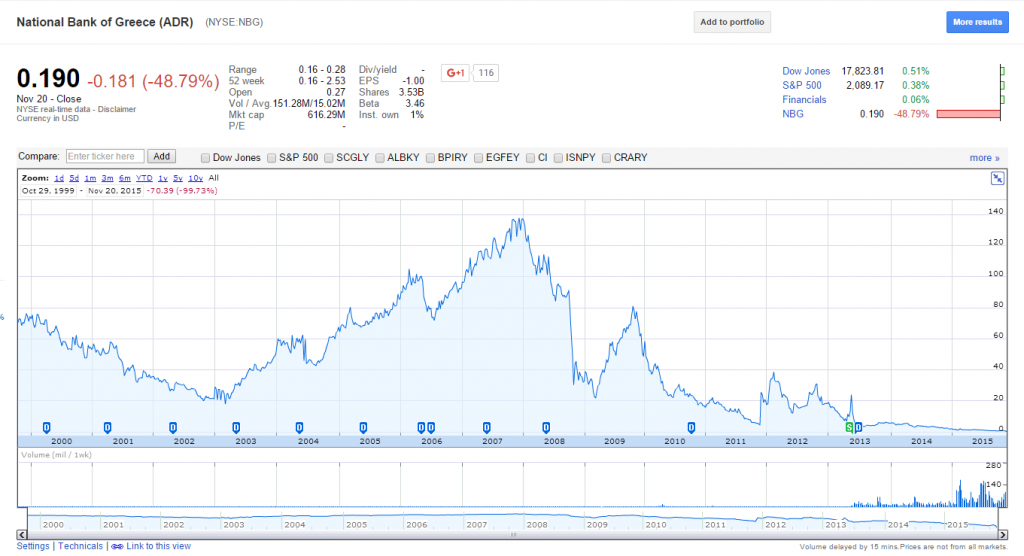Set chart zoom to 6m

(x=125, y=178)
